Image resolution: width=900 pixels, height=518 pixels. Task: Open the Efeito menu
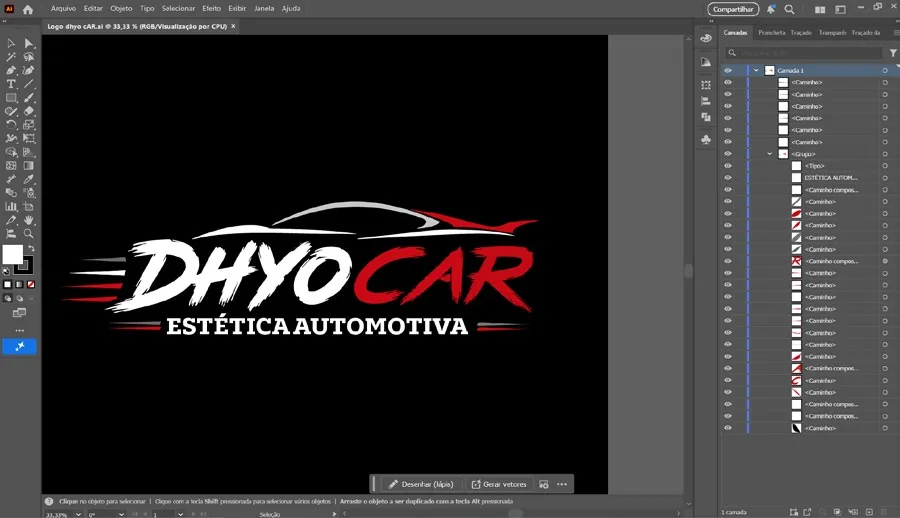211,9
